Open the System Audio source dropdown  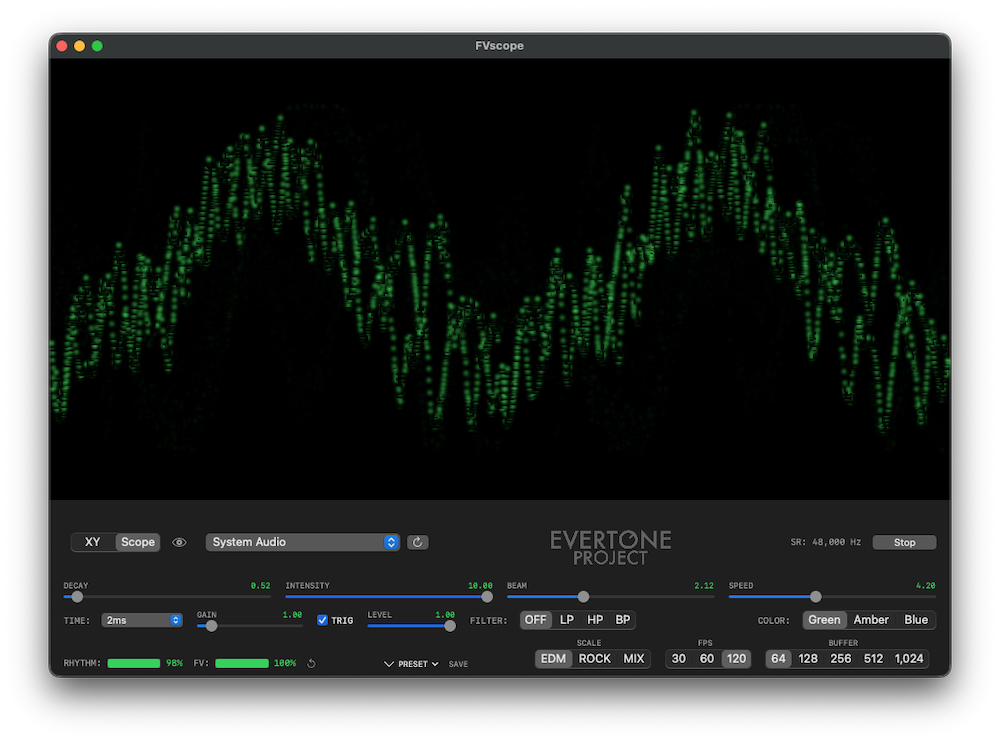pyautogui.click(x=302, y=542)
